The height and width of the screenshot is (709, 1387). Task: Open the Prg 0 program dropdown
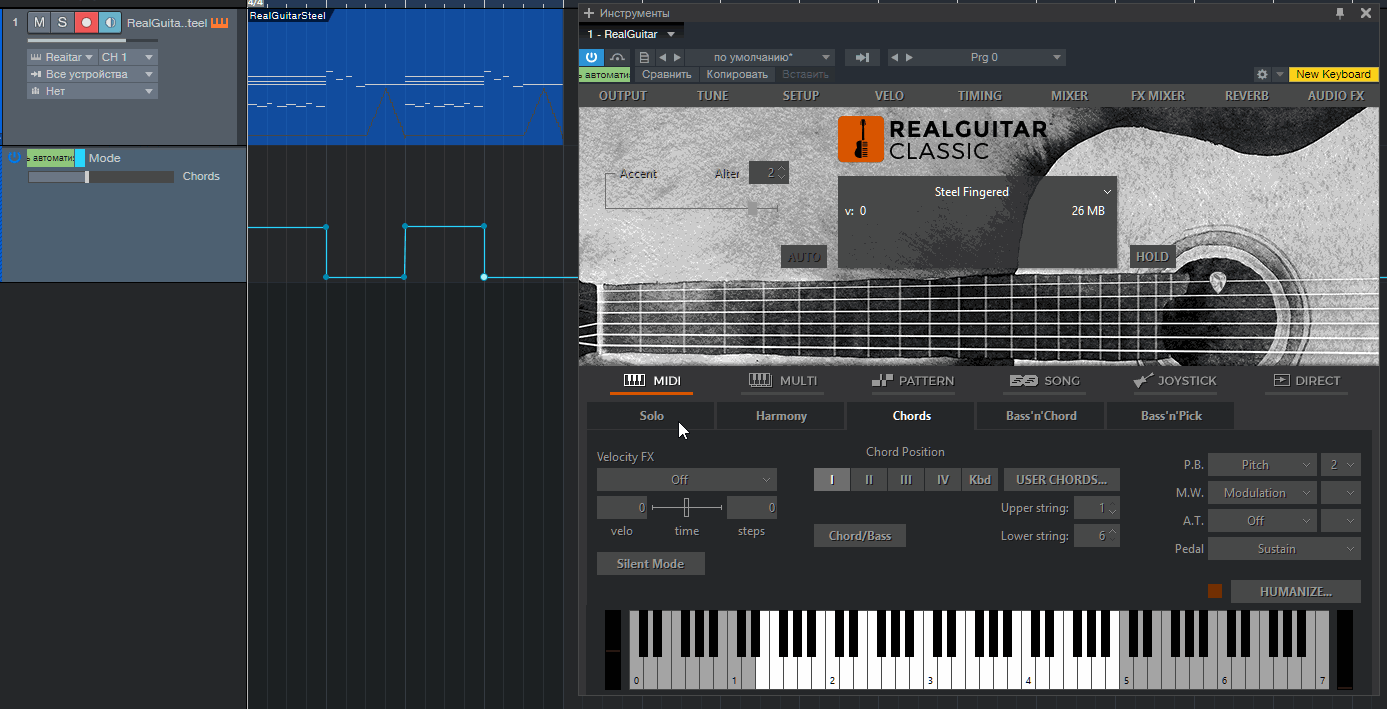pyautogui.click(x=992, y=58)
